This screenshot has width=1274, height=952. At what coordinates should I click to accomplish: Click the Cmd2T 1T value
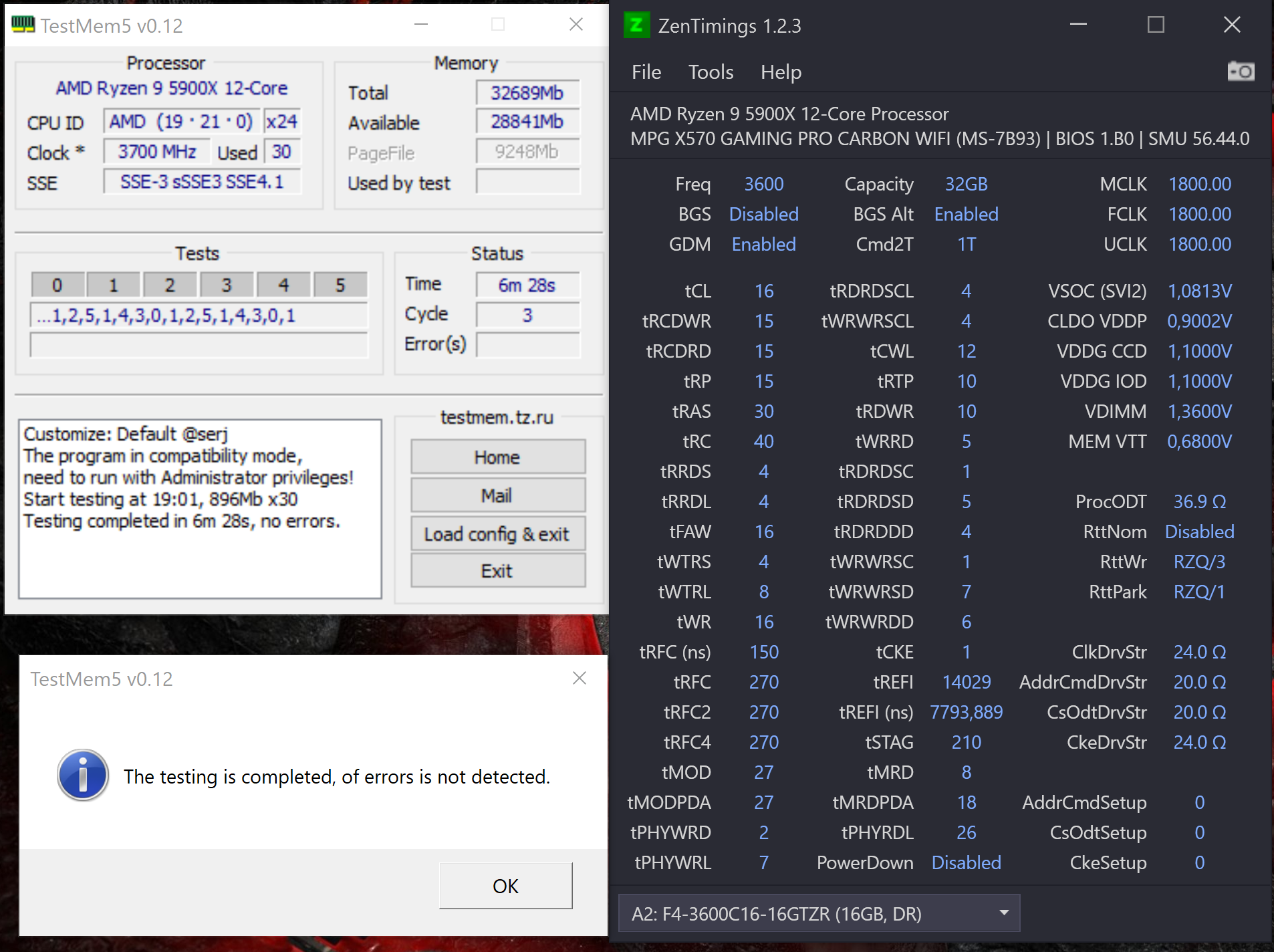[967, 244]
